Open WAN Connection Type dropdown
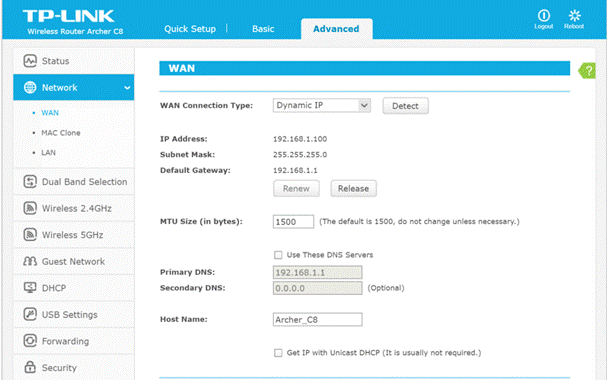The height and width of the screenshot is (380, 607). [322, 105]
